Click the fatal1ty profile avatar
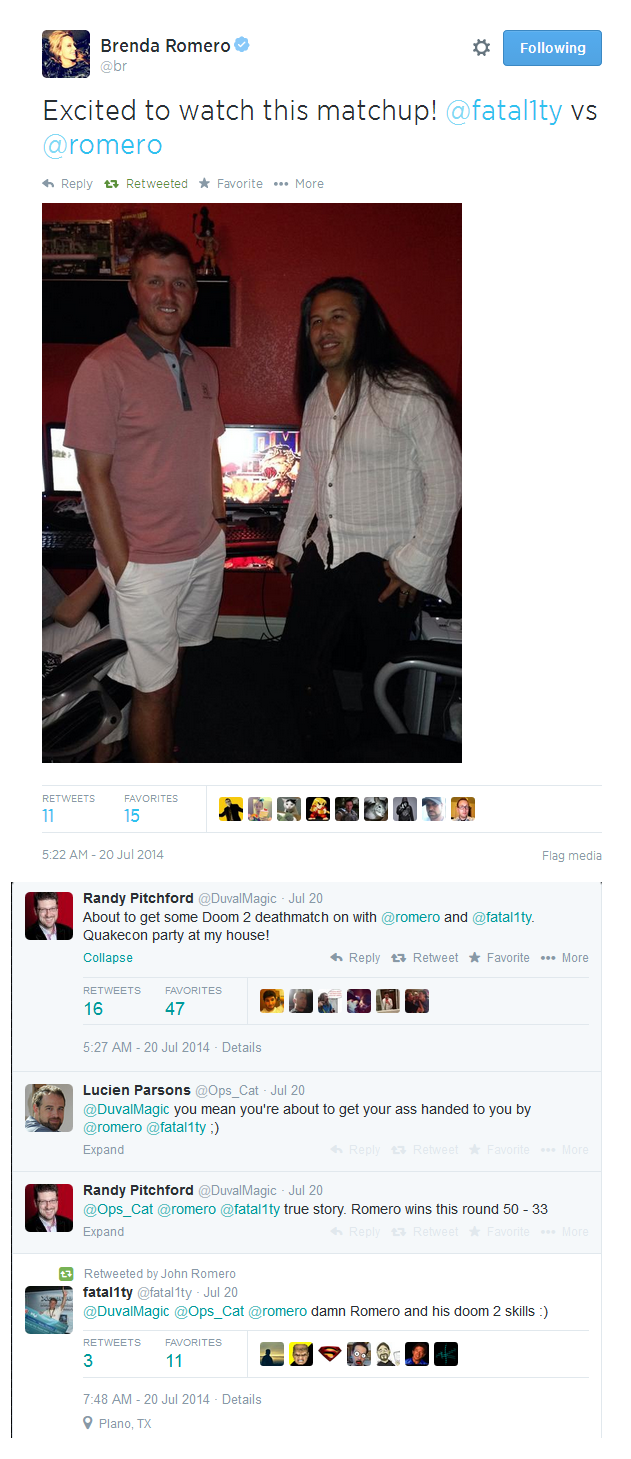This screenshot has width=631, height=1459. tap(49, 1310)
